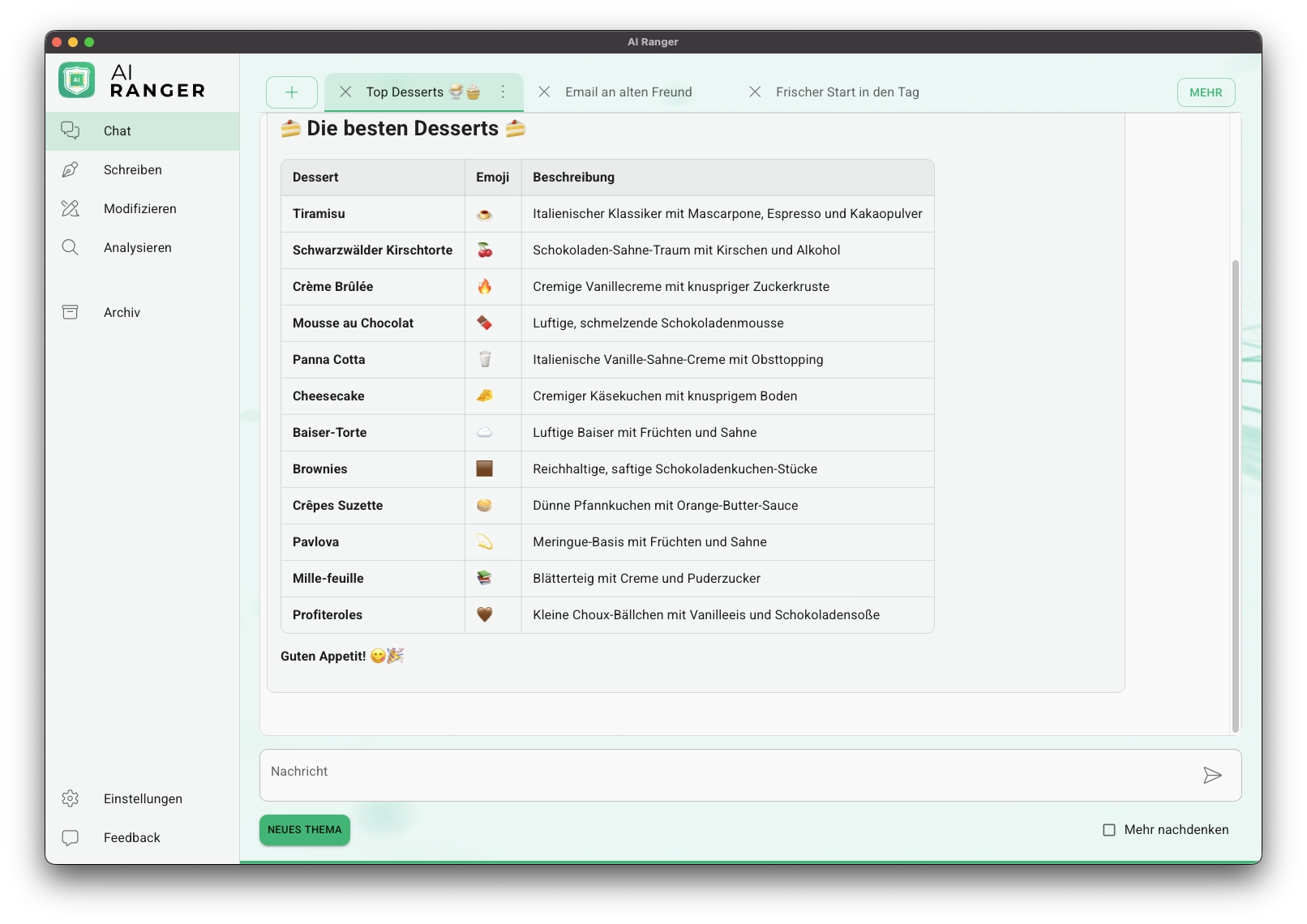This screenshot has width=1307, height=924.
Task: Focus the Nachricht message input field
Action: tap(750, 776)
